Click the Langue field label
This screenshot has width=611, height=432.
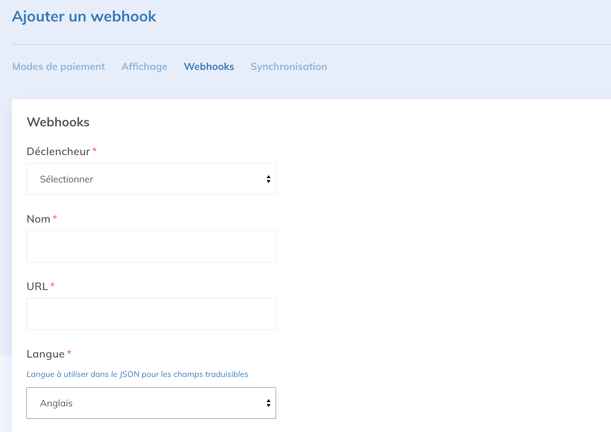click(45, 354)
